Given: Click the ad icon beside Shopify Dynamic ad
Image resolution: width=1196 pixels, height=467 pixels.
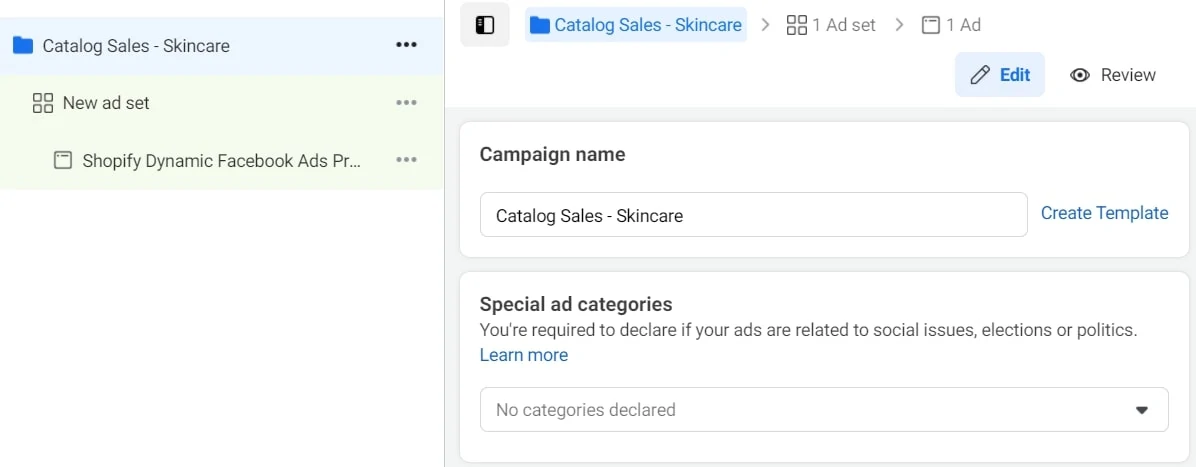Looking at the screenshot, I should click(x=63, y=160).
